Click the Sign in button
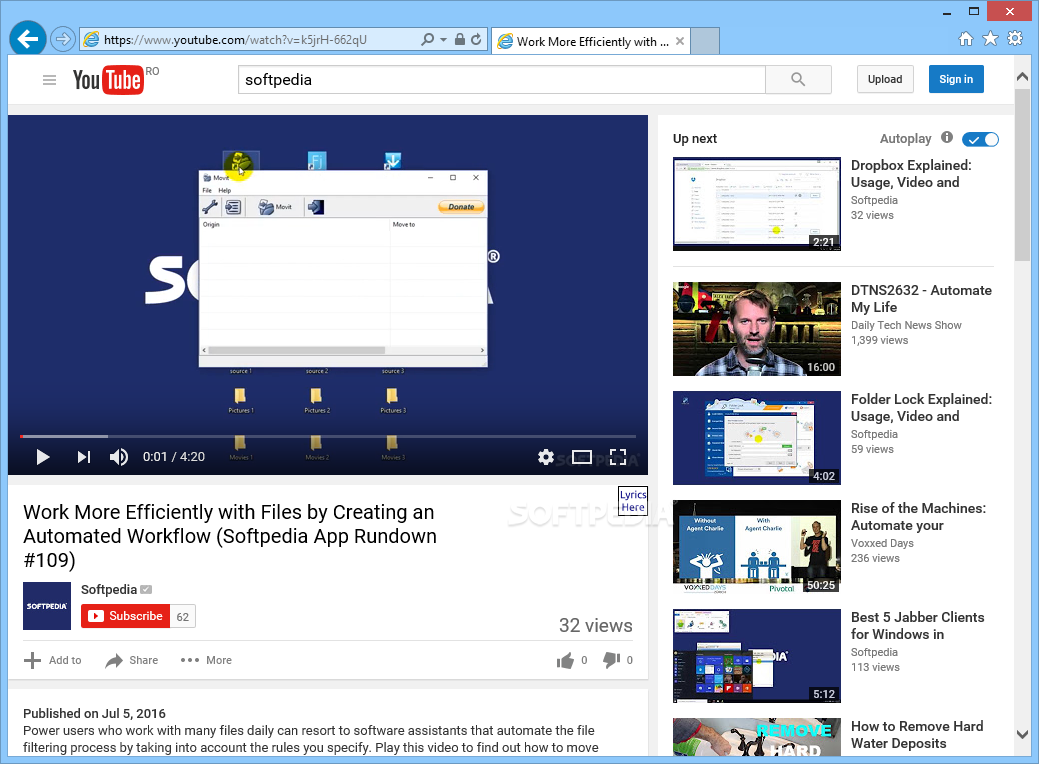Screen dimensions: 1039x764 pyautogui.click(x=956, y=79)
